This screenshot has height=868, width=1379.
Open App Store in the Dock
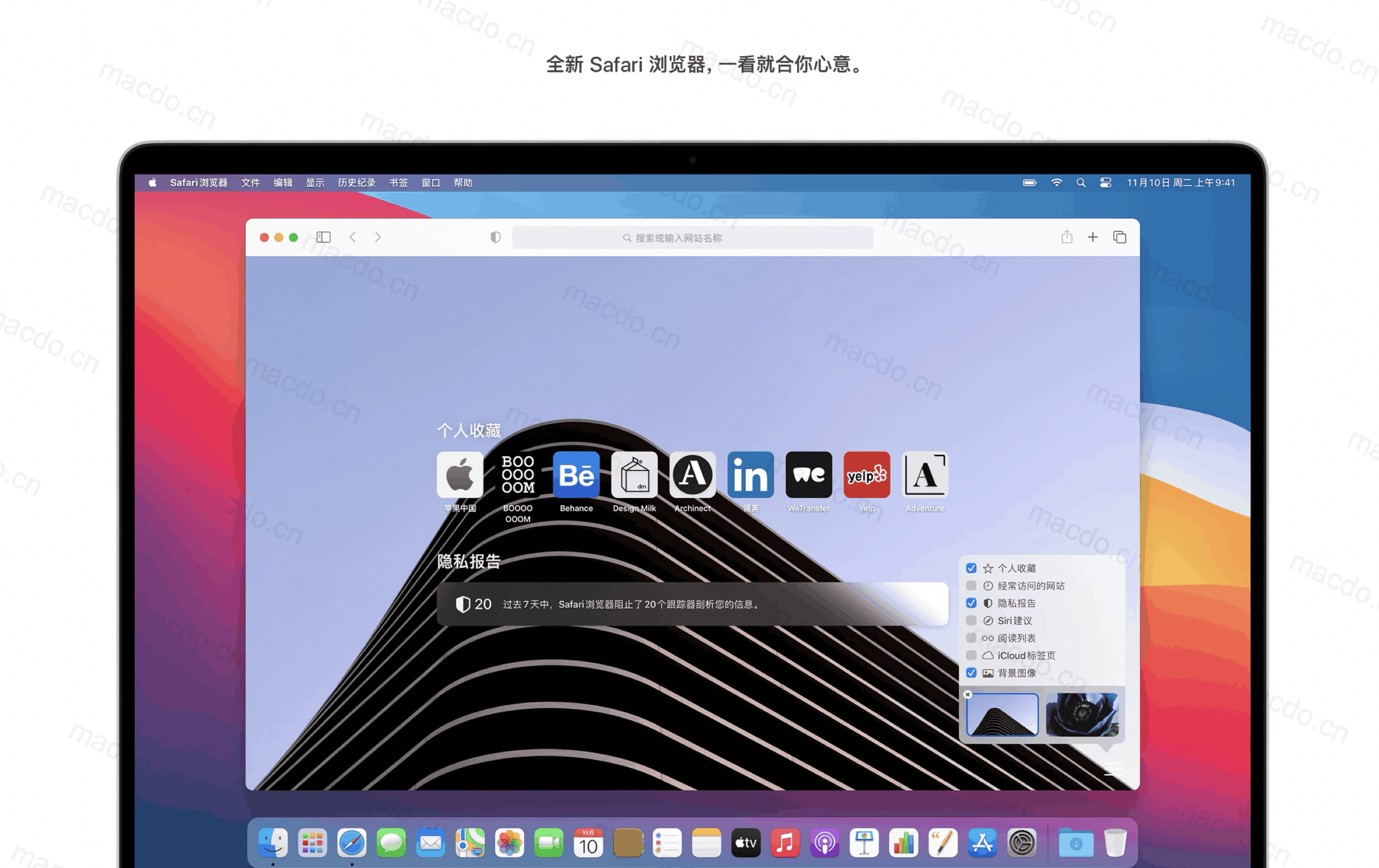coord(982,843)
